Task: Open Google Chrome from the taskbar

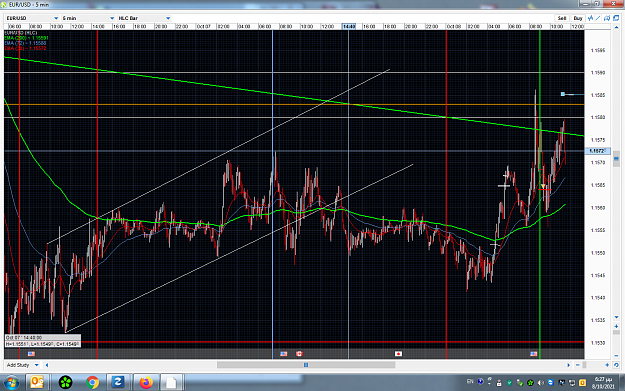Action: coord(92,383)
